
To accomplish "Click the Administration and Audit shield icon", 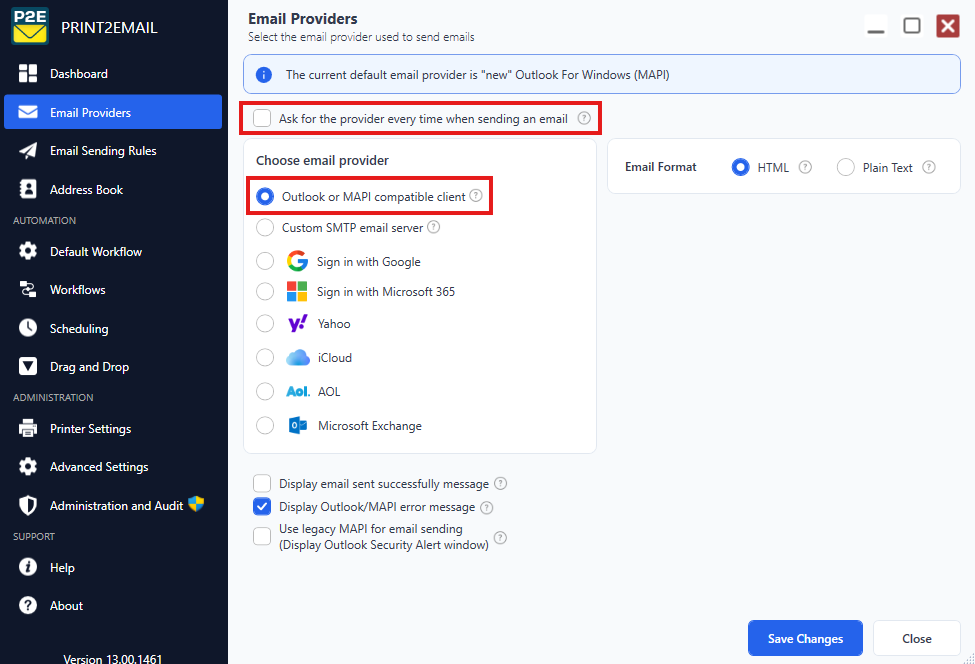I will 28,505.
